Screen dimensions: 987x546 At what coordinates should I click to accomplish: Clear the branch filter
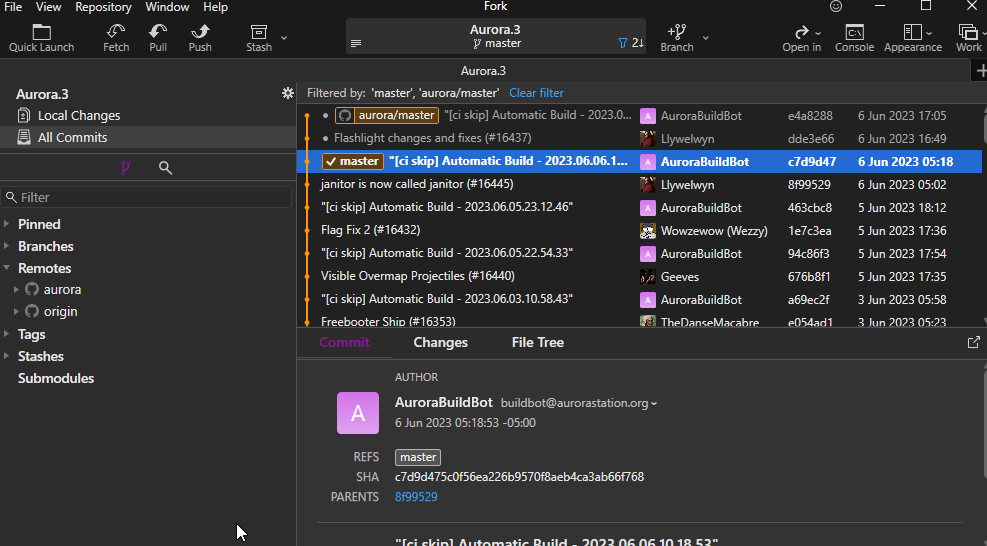[536, 93]
